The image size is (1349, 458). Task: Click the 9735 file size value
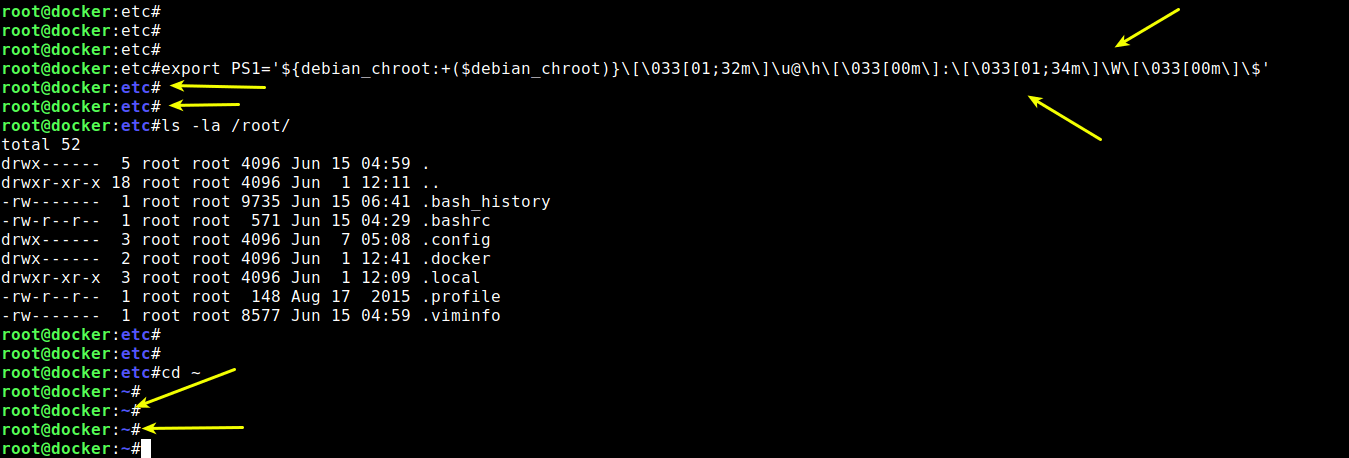[x=261, y=201]
